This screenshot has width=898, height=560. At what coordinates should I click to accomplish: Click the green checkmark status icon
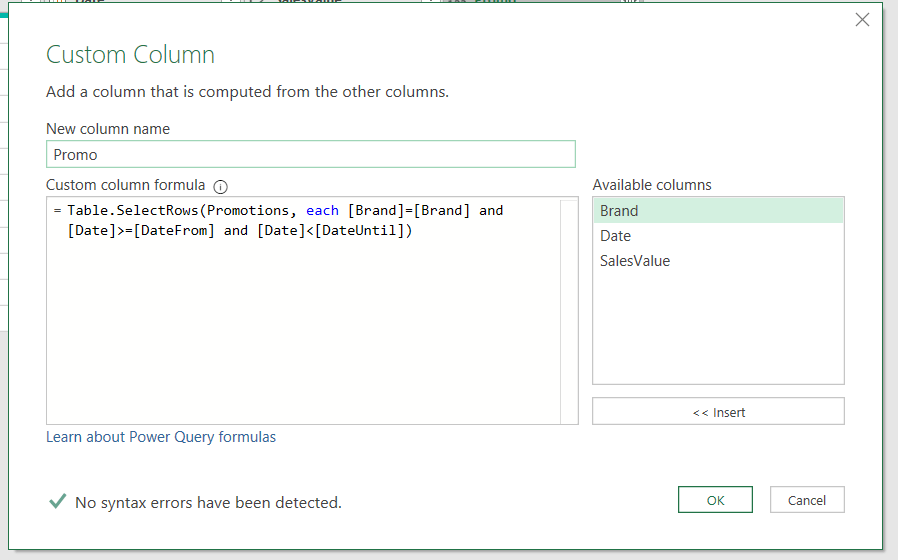pos(57,501)
